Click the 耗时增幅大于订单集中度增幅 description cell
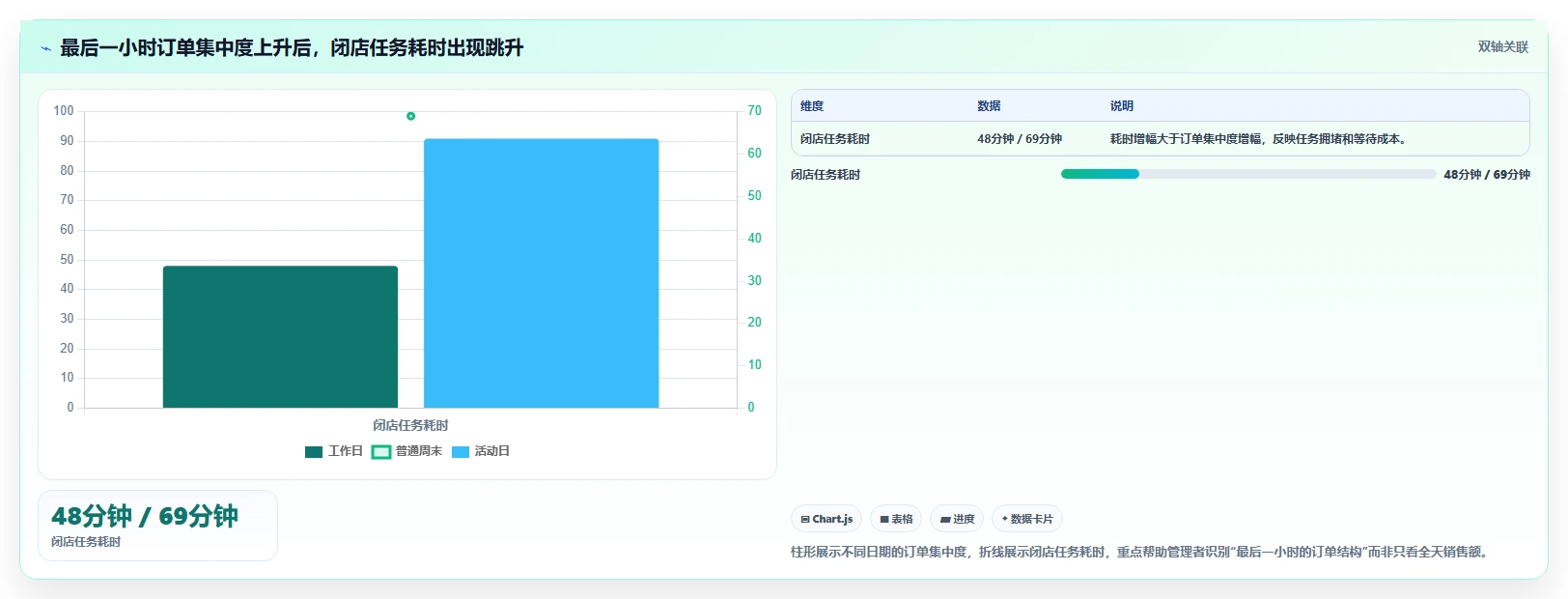1568x599 pixels. tap(1260, 139)
